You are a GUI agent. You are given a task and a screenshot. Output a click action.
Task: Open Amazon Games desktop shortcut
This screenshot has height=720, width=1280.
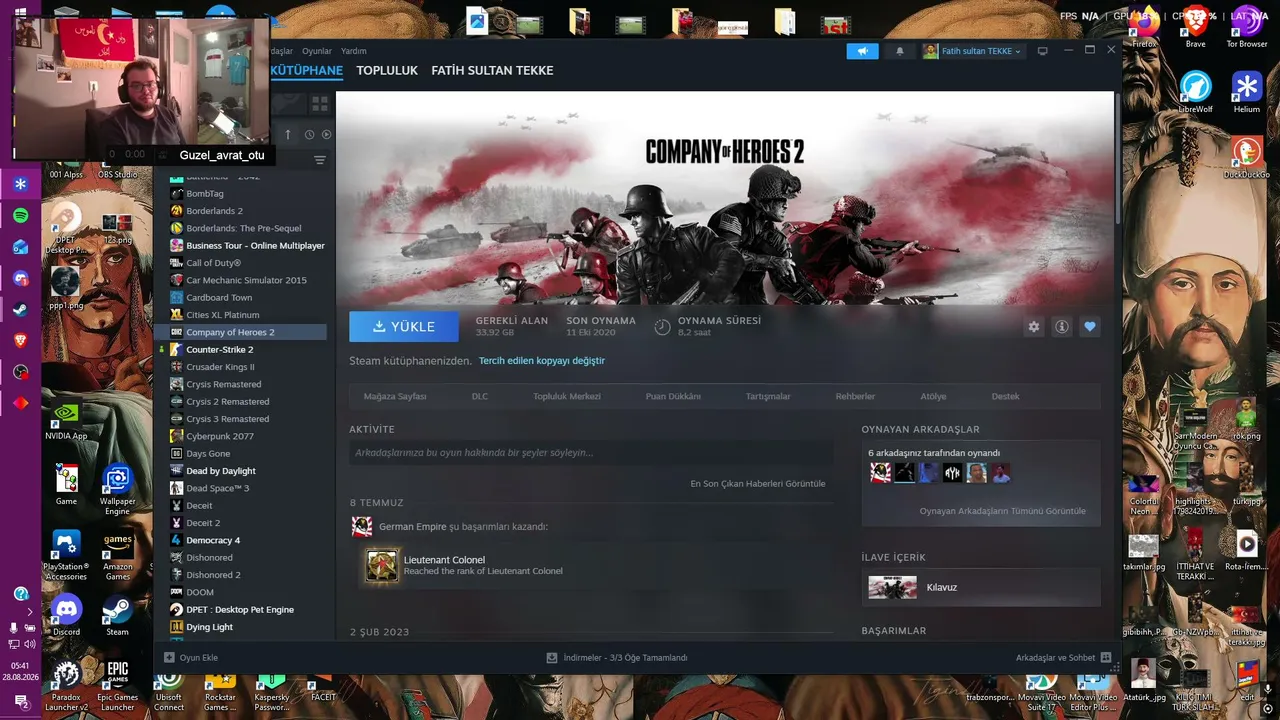point(118,555)
